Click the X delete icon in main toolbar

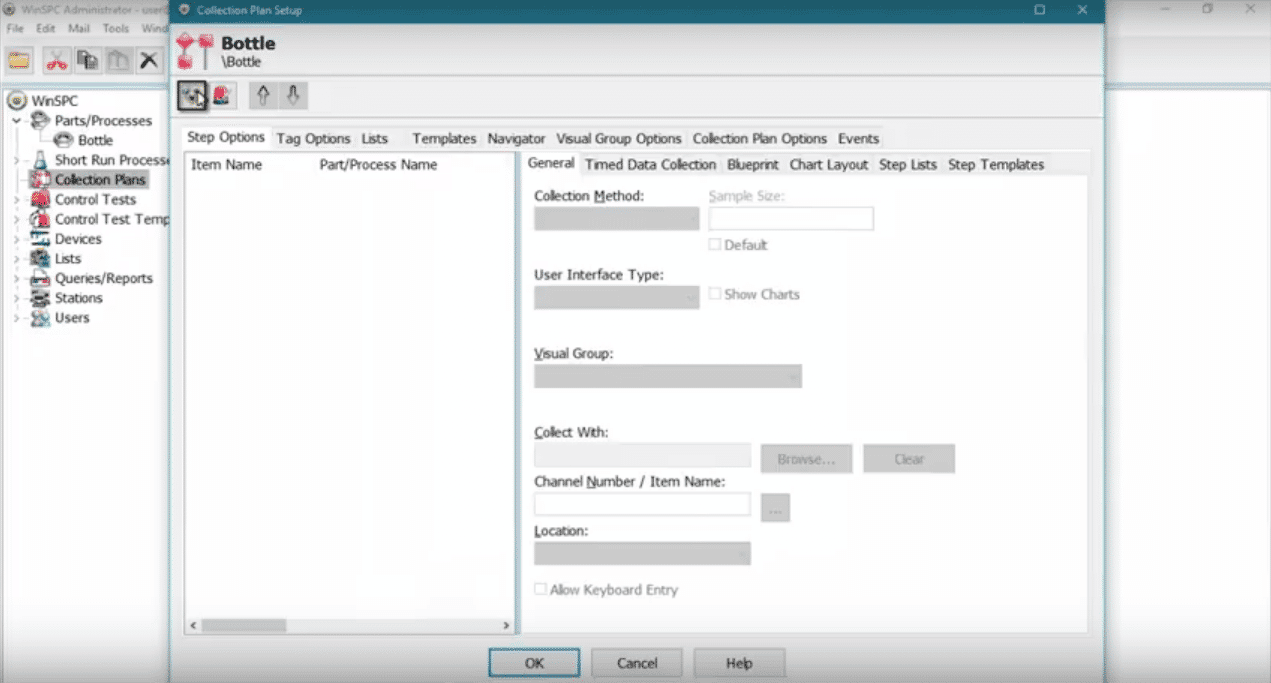[149, 60]
